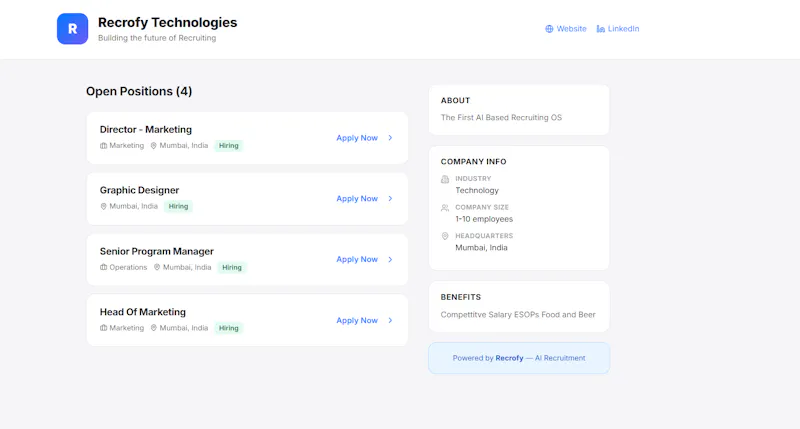Click the LinkedIn logo icon

coord(601,29)
